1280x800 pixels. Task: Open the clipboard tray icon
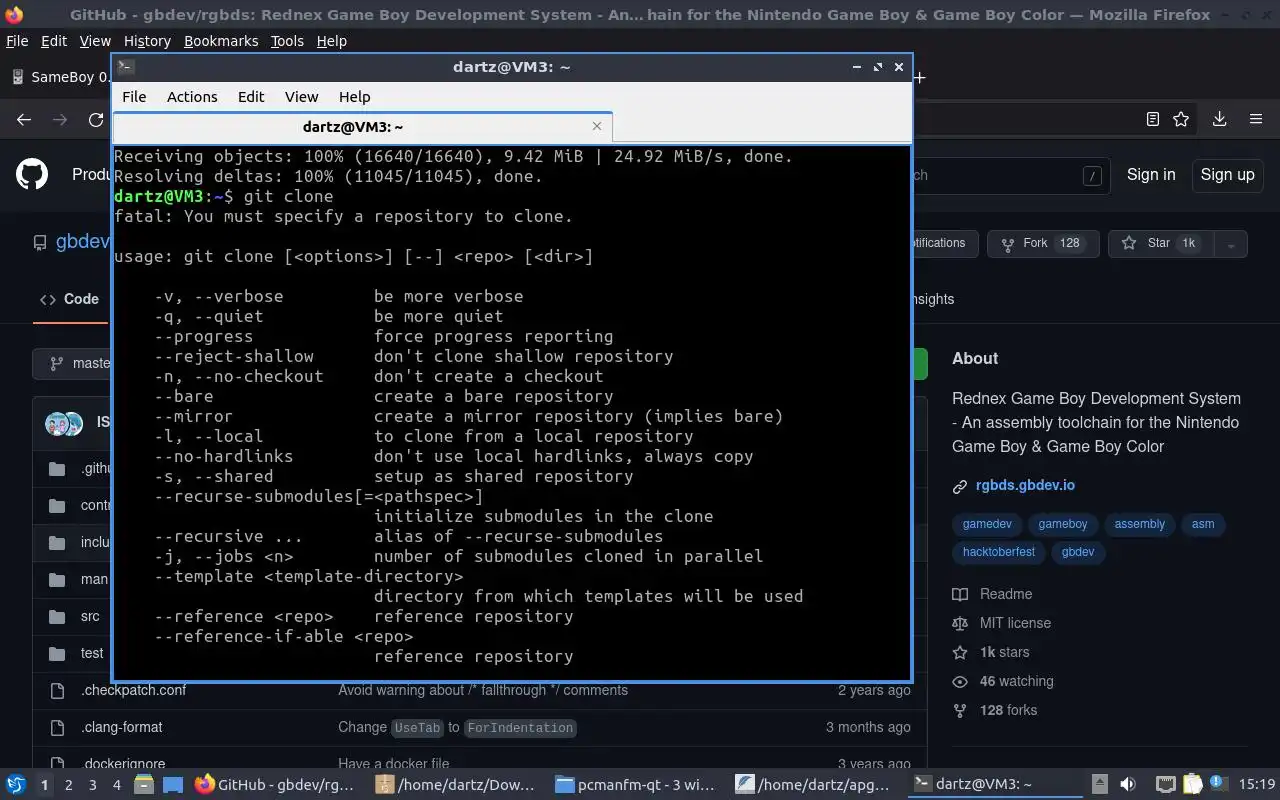[1192, 784]
